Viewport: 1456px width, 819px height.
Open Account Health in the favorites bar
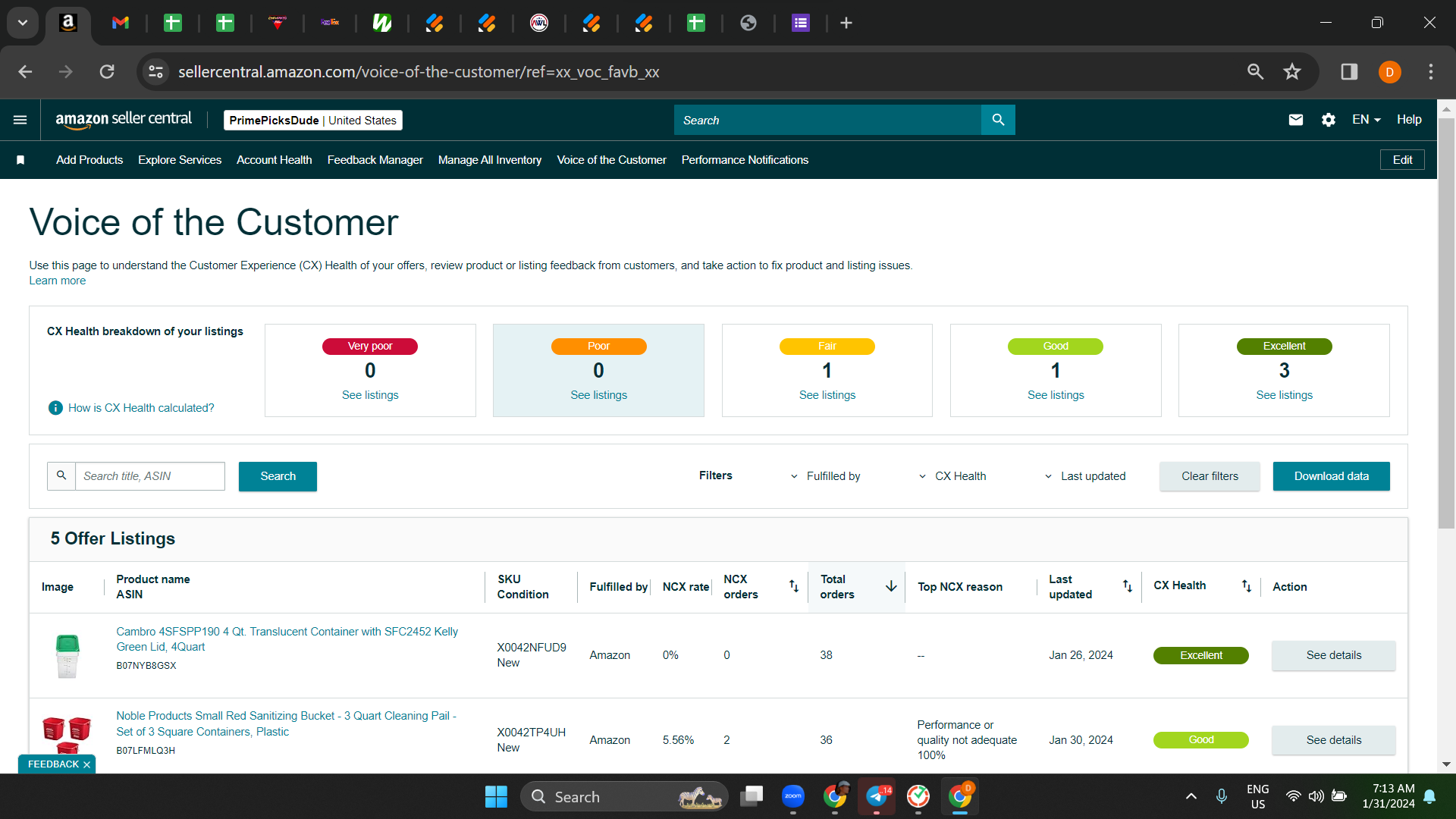(x=275, y=160)
